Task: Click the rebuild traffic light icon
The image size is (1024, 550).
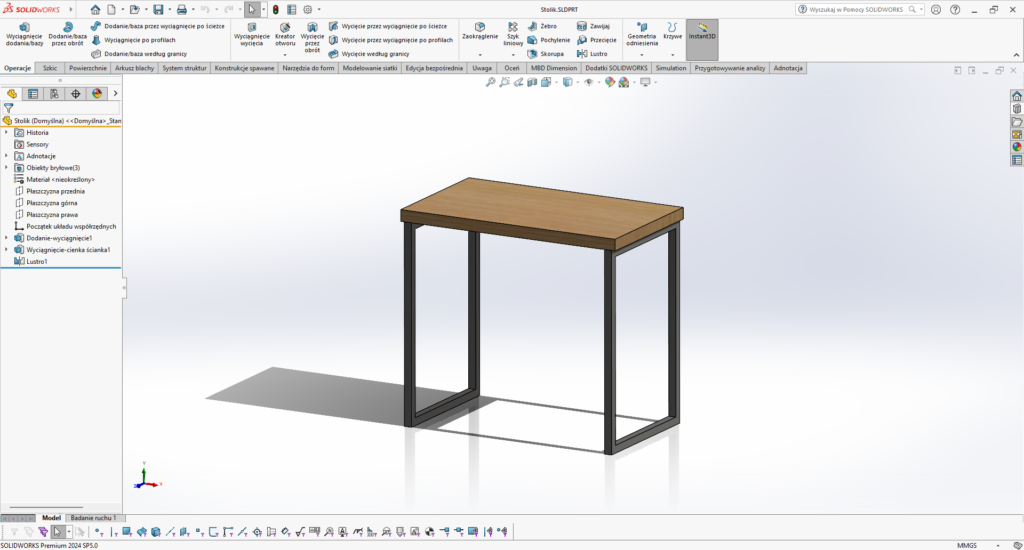Action: pos(276,9)
